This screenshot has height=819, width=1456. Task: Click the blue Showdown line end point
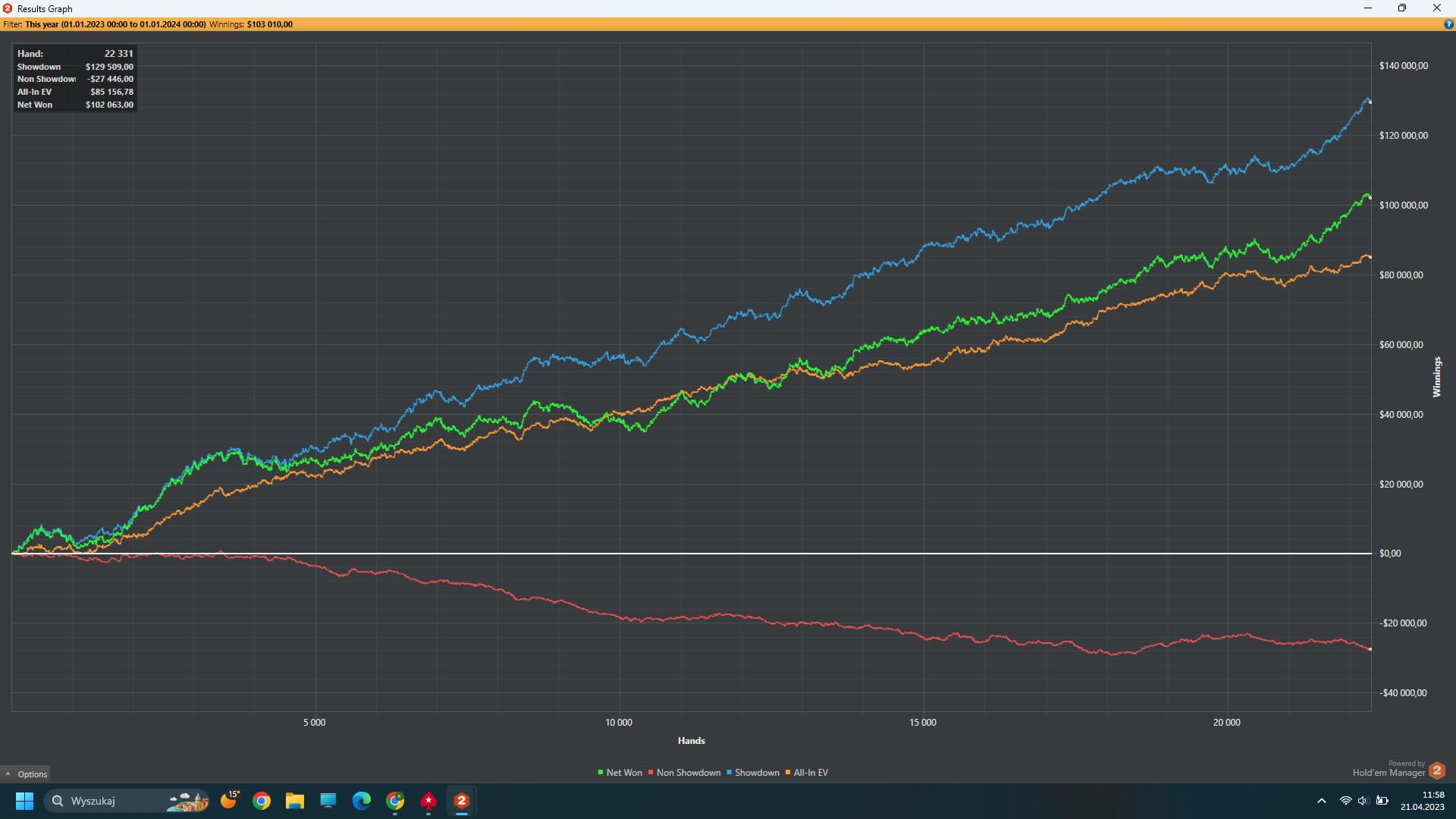tap(1370, 102)
